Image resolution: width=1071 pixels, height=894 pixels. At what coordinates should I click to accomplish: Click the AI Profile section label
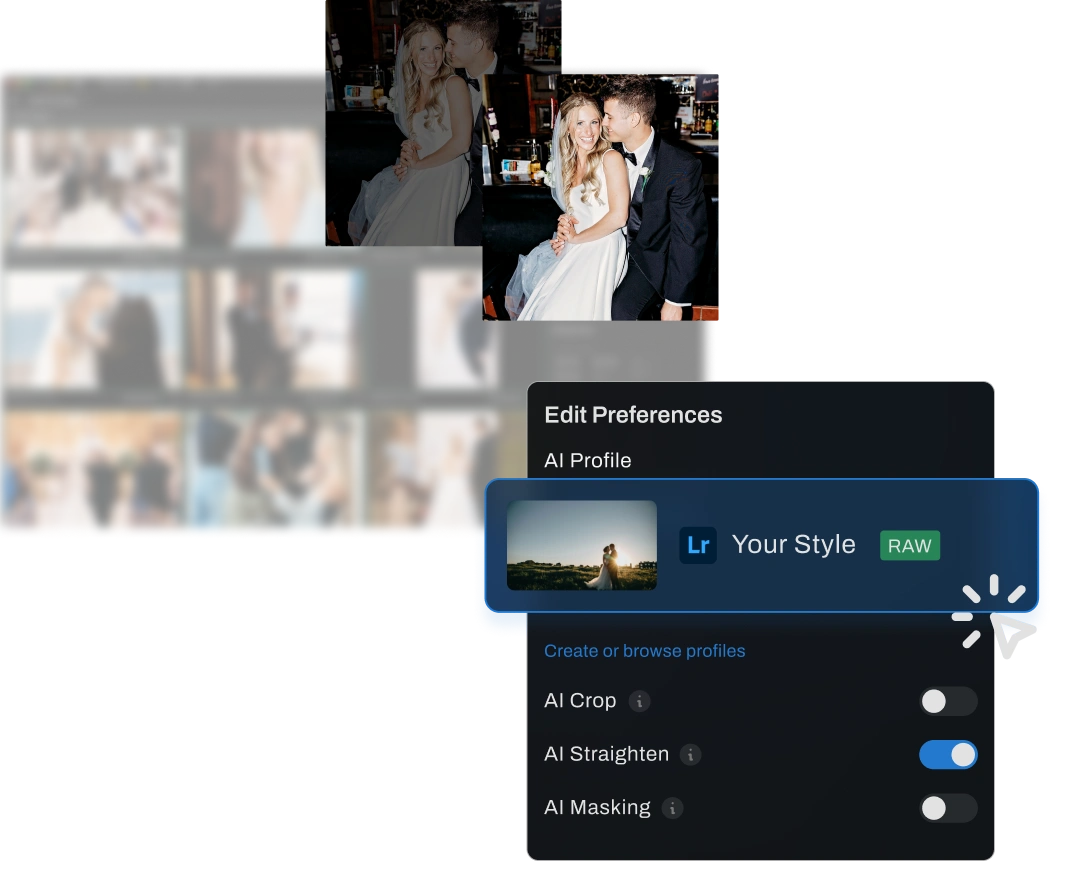click(x=587, y=461)
